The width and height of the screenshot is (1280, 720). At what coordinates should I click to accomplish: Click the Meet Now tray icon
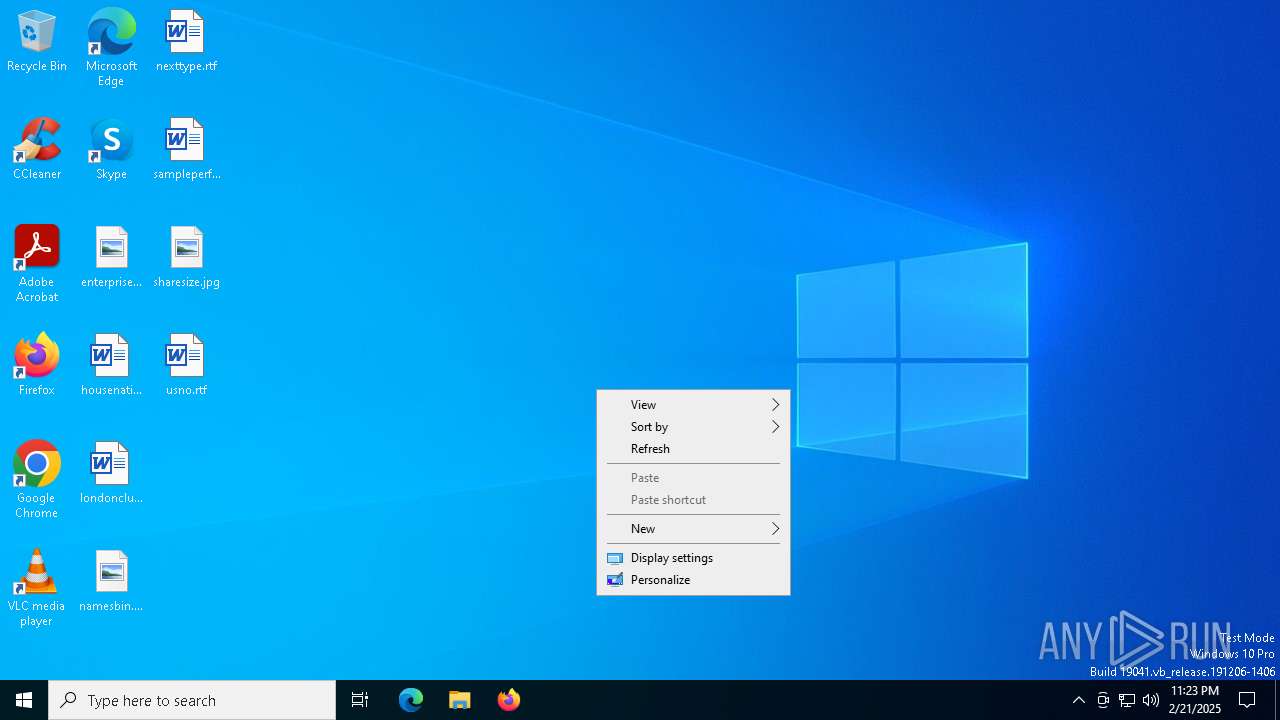point(1103,700)
